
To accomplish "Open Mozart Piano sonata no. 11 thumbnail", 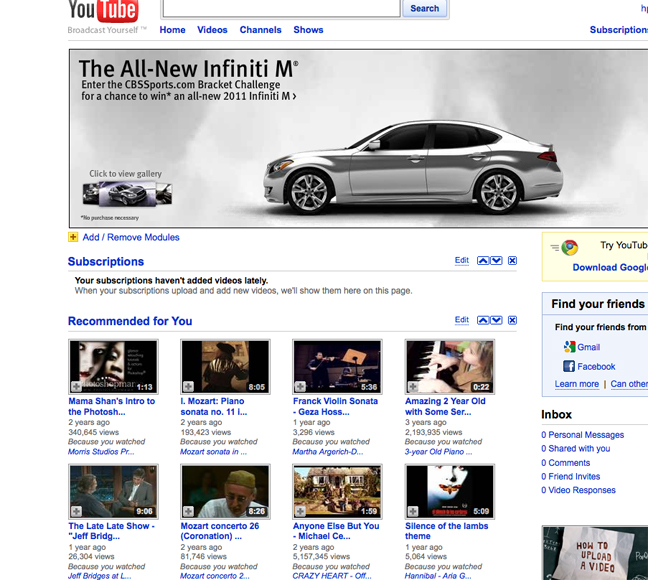I will coord(225,367).
